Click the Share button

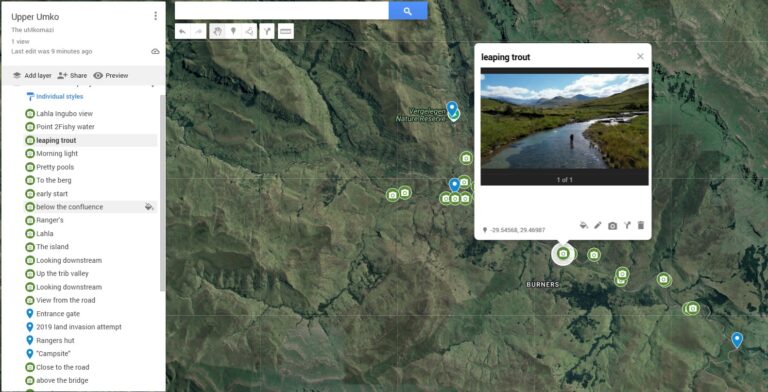point(72,75)
